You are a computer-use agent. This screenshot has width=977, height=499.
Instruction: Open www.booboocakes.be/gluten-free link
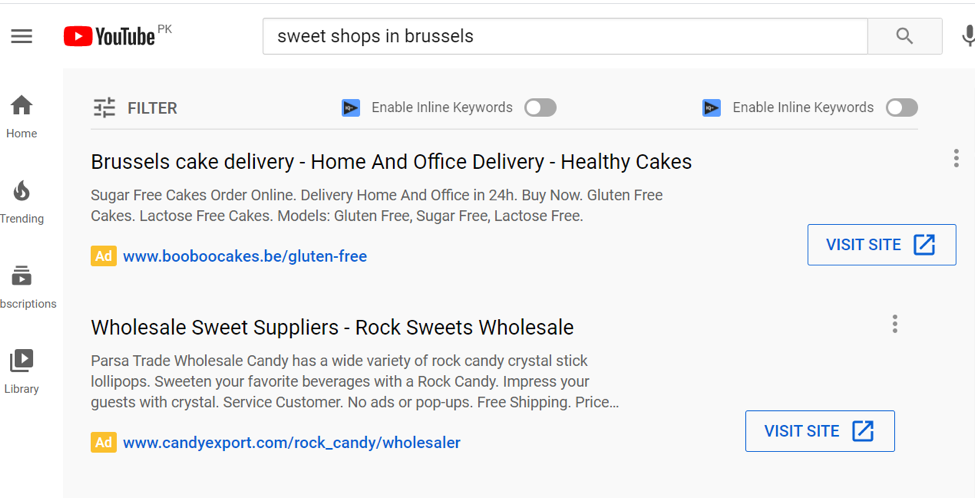click(x=245, y=256)
